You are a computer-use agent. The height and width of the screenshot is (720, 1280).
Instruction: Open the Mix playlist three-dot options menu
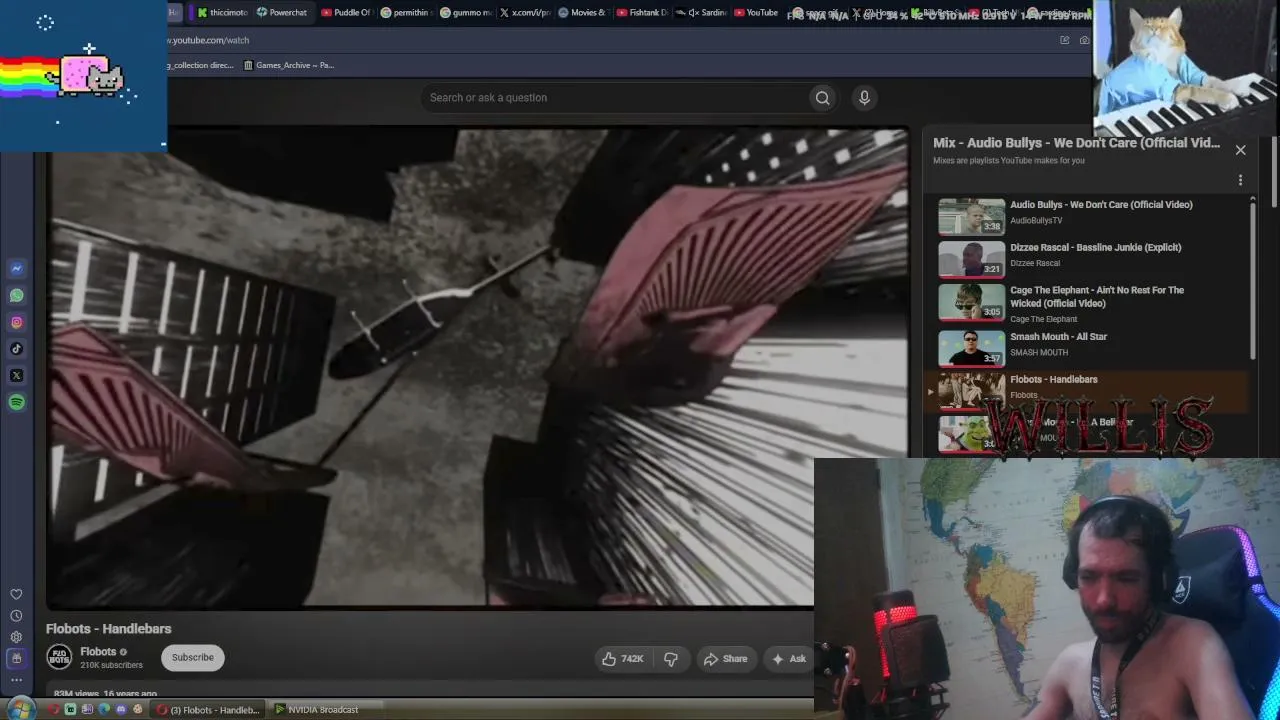pos(1240,181)
